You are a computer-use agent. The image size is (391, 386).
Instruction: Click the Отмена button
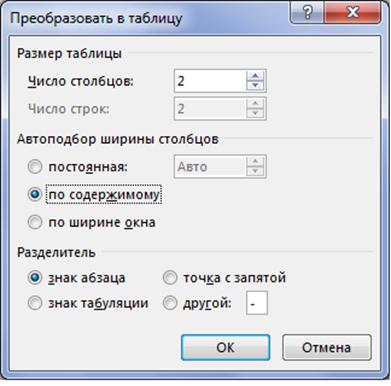(x=326, y=347)
